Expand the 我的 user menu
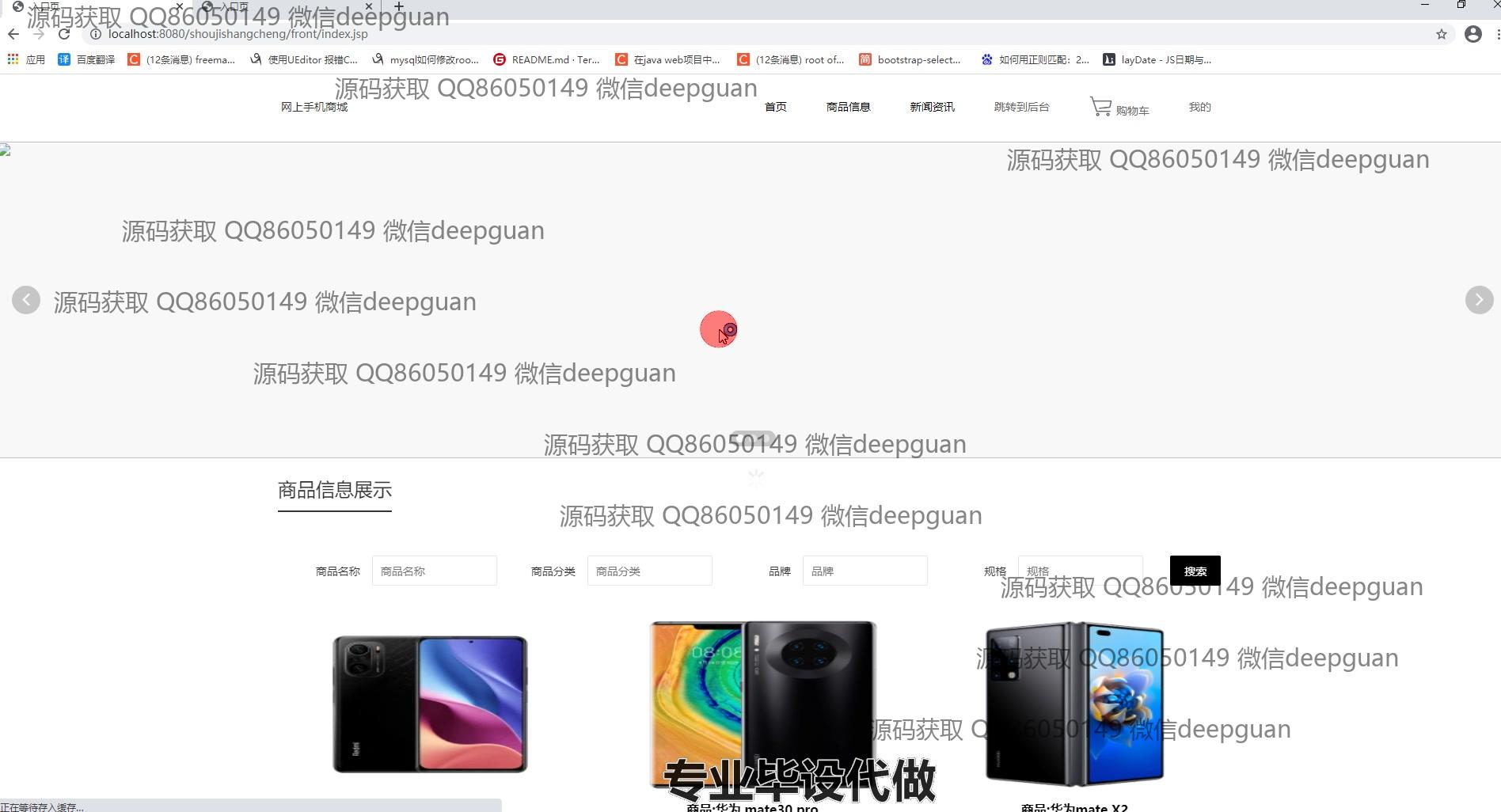Screen dimensions: 1501x812 tap(1199, 107)
